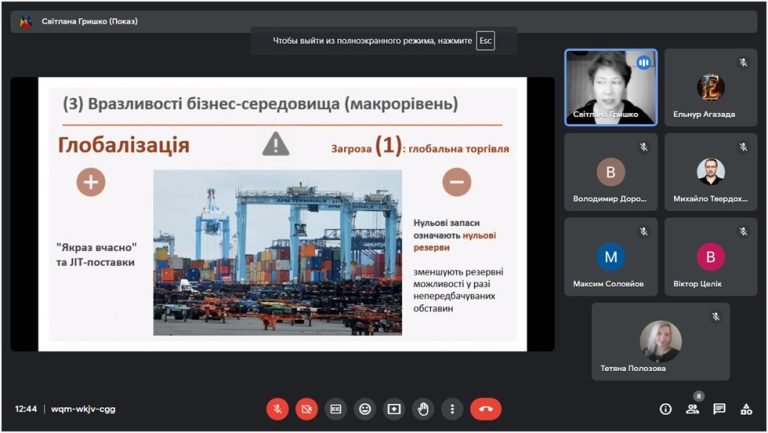
Task: Click speaking indicator on Світлана Гришко tile
Action: 644,63
